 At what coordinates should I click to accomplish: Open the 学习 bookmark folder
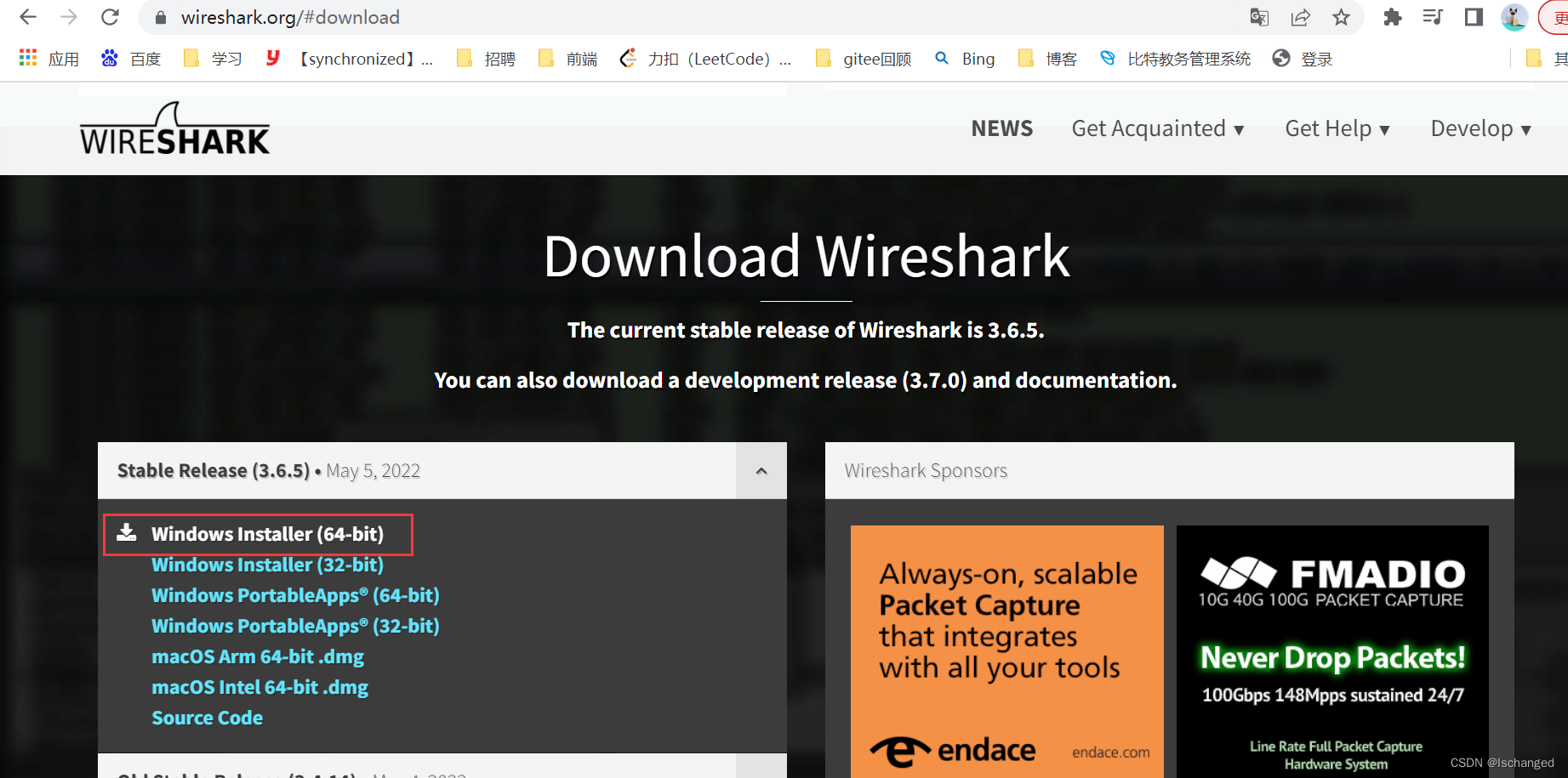pos(213,59)
